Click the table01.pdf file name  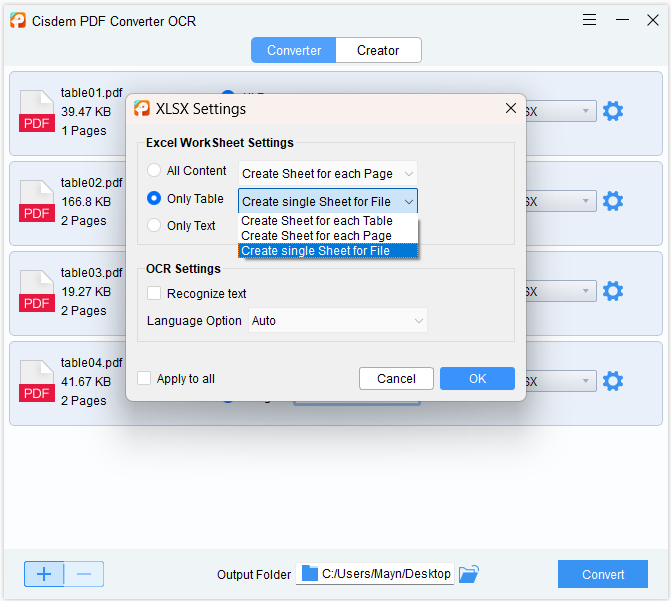(x=92, y=92)
